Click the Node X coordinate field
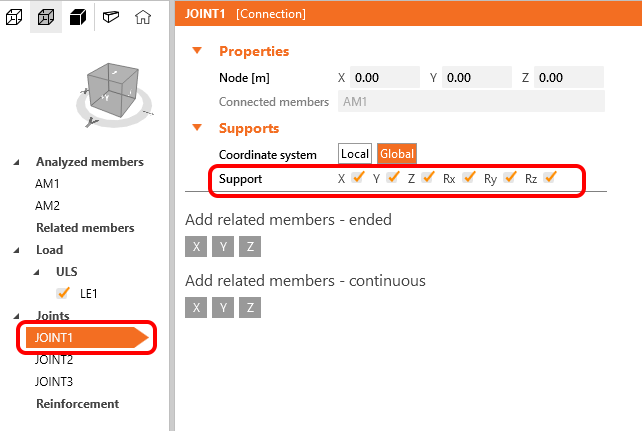Viewport: 642px width, 431px height. tap(385, 77)
